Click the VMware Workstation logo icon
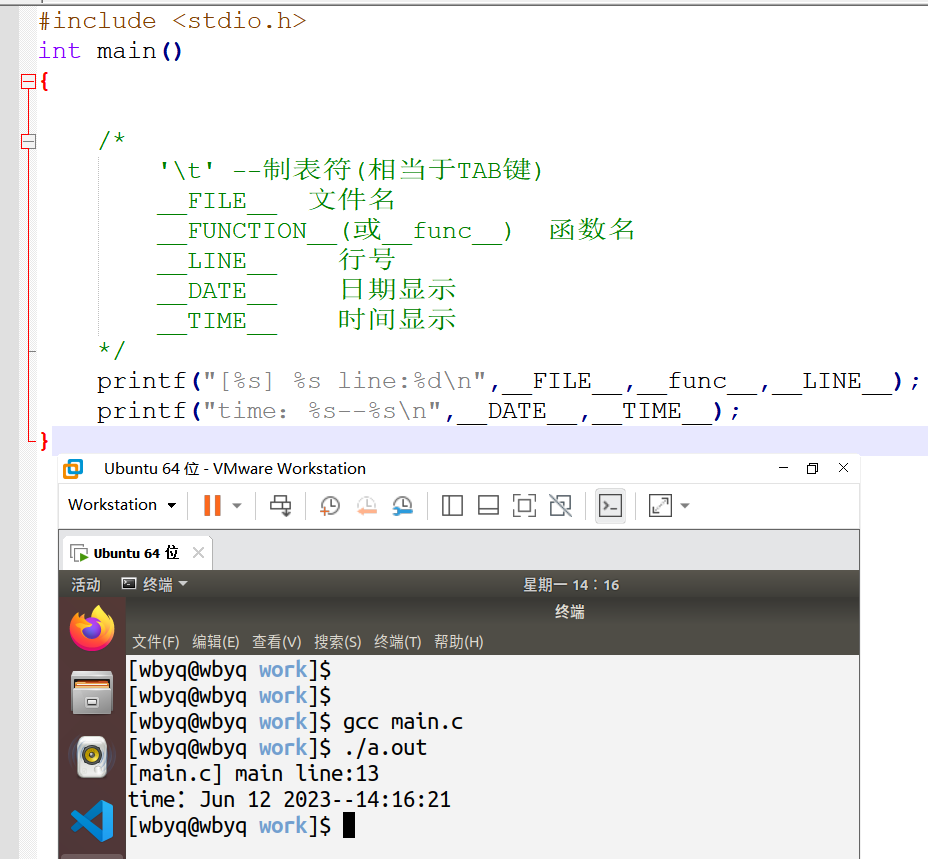928x859 pixels. 73,468
